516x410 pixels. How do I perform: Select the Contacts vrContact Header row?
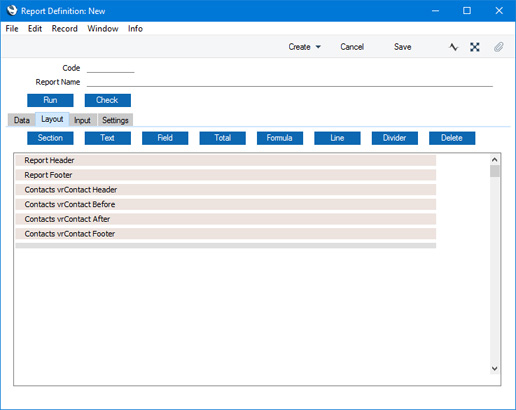[226, 190]
